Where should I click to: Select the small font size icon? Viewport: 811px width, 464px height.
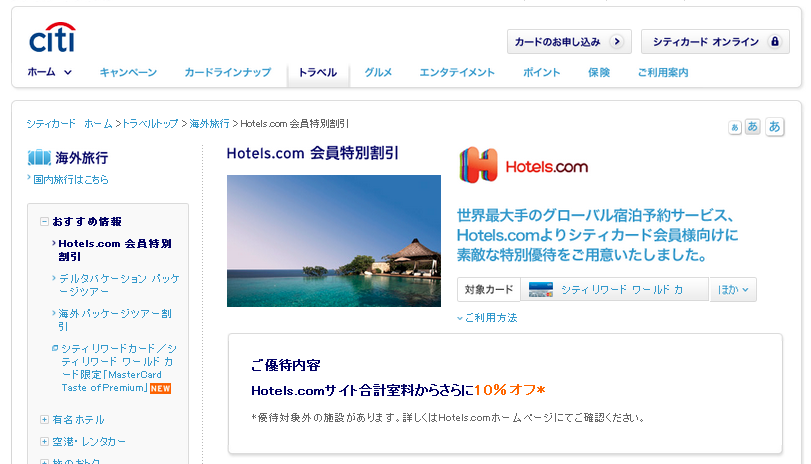735,127
